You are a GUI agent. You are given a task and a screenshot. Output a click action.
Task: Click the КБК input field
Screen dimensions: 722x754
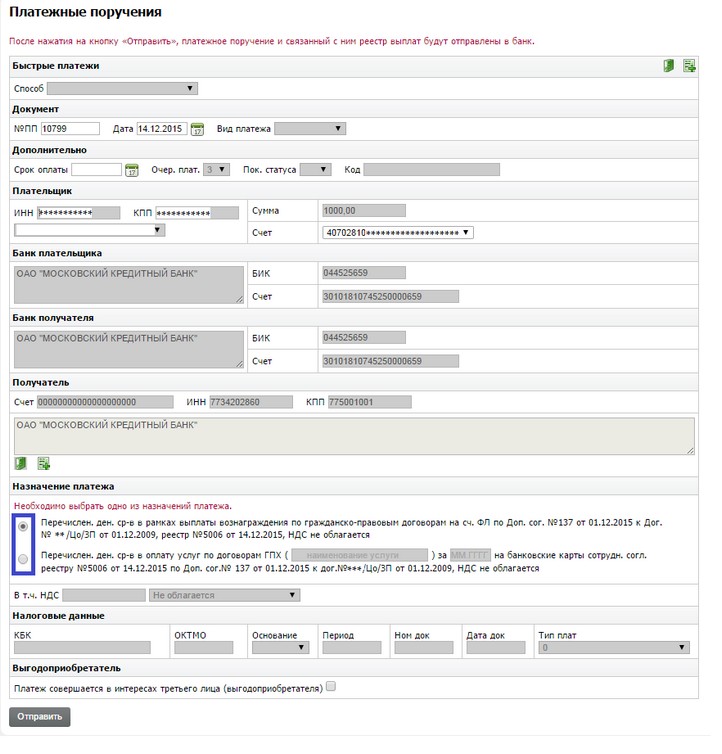[x=82, y=648]
